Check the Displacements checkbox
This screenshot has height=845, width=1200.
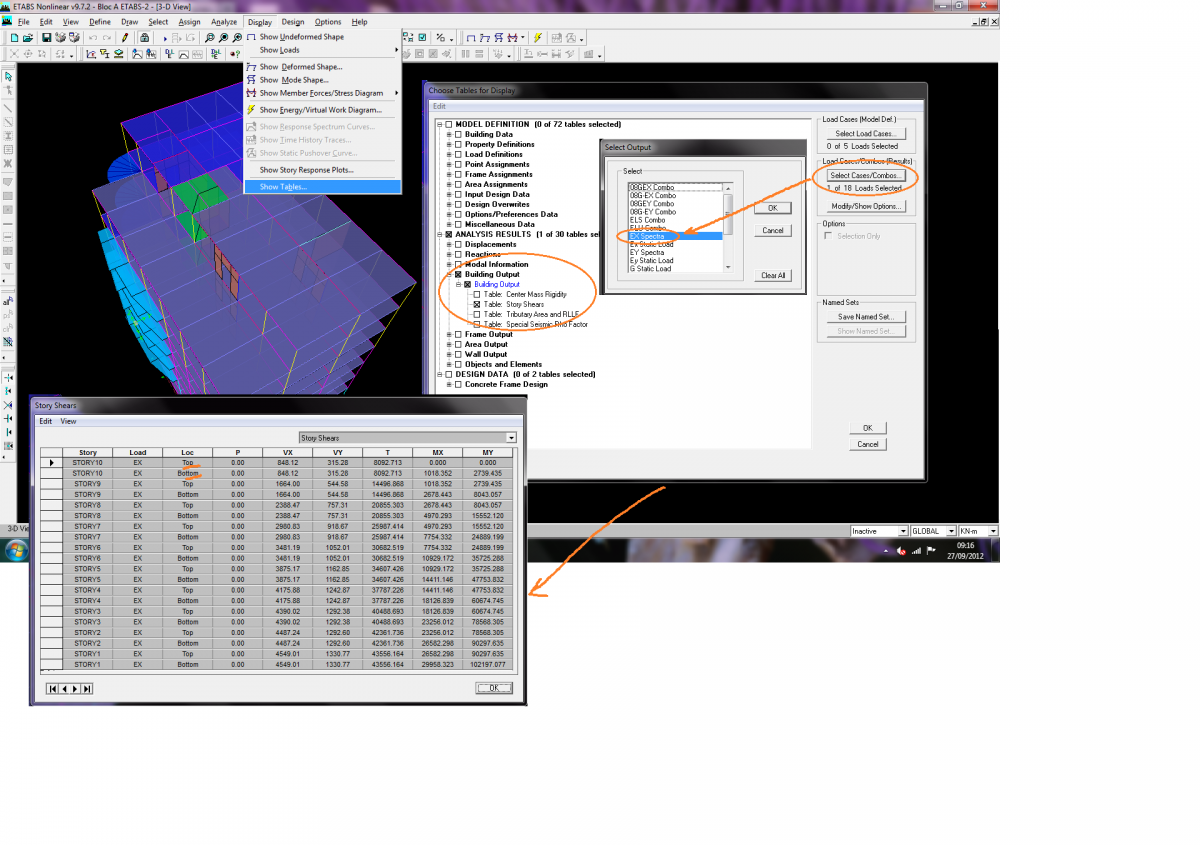tap(459, 244)
